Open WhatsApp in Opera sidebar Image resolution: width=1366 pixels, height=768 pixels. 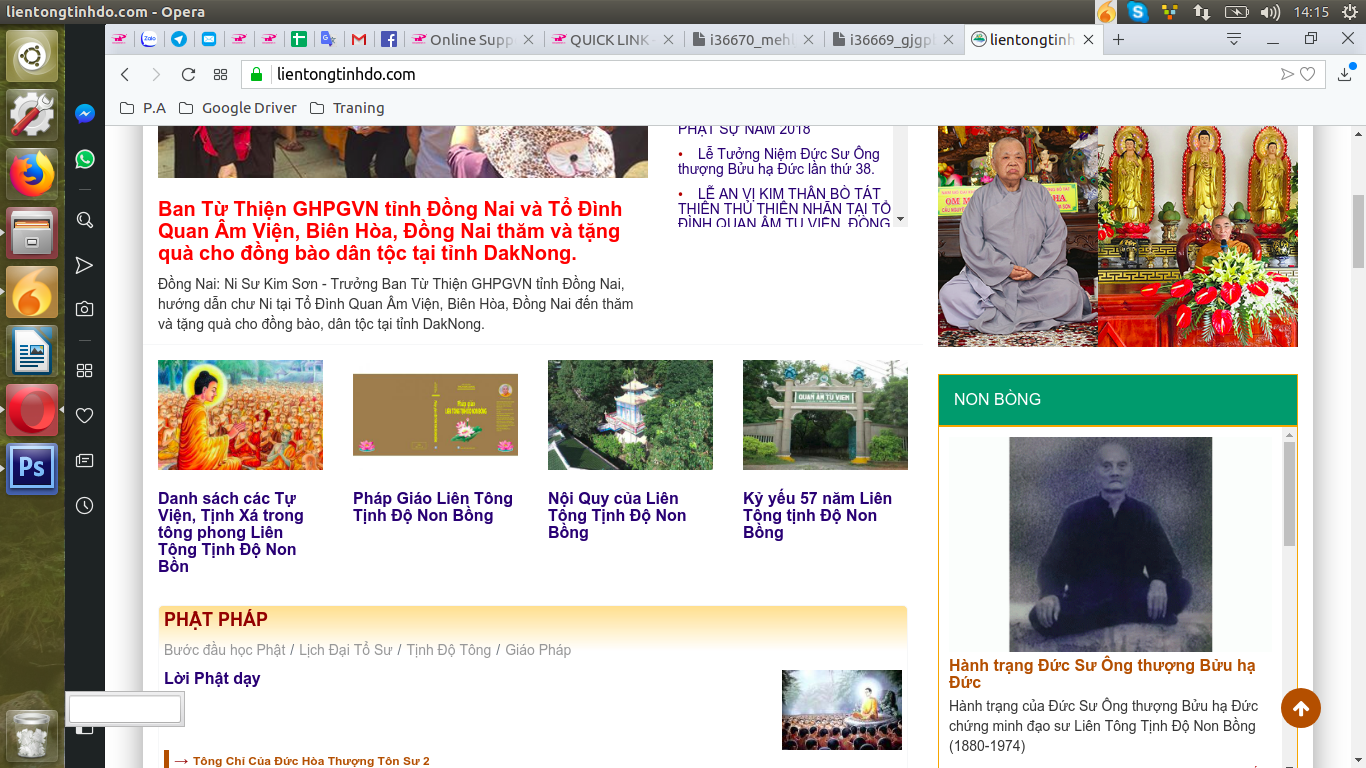85,159
